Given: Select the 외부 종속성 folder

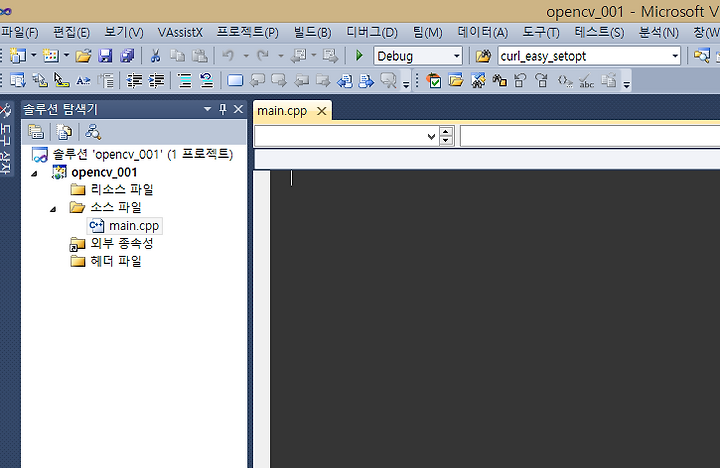Looking at the screenshot, I should 122,243.
